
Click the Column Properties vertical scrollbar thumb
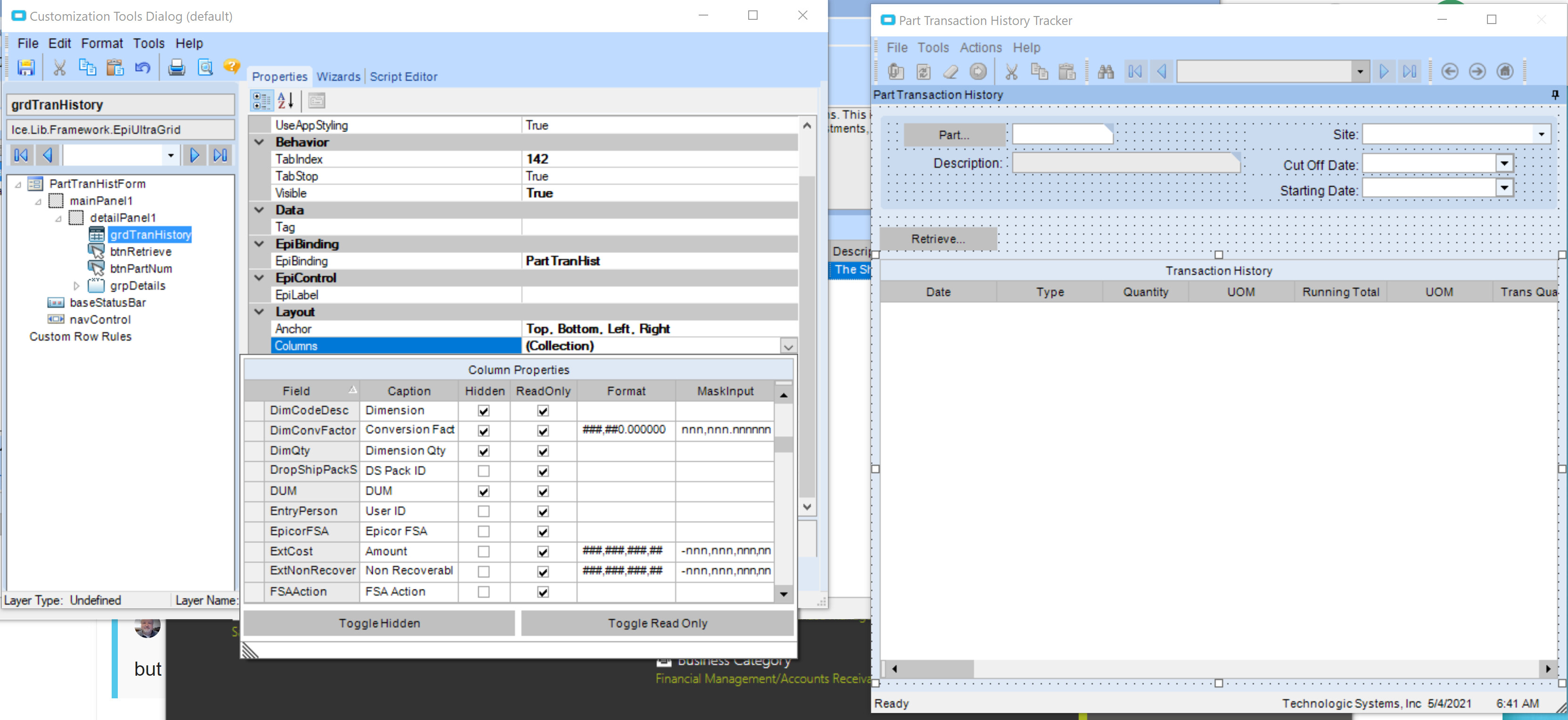point(784,444)
